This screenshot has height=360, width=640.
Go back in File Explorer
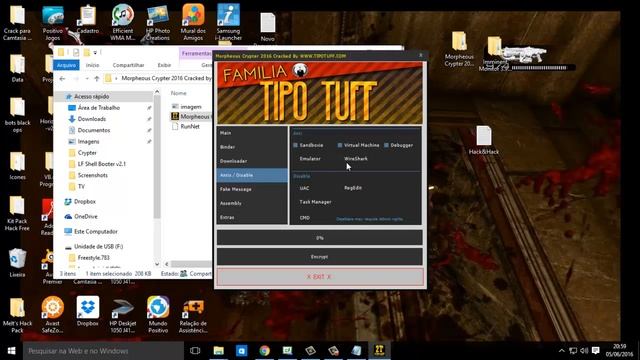tap(62, 78)
